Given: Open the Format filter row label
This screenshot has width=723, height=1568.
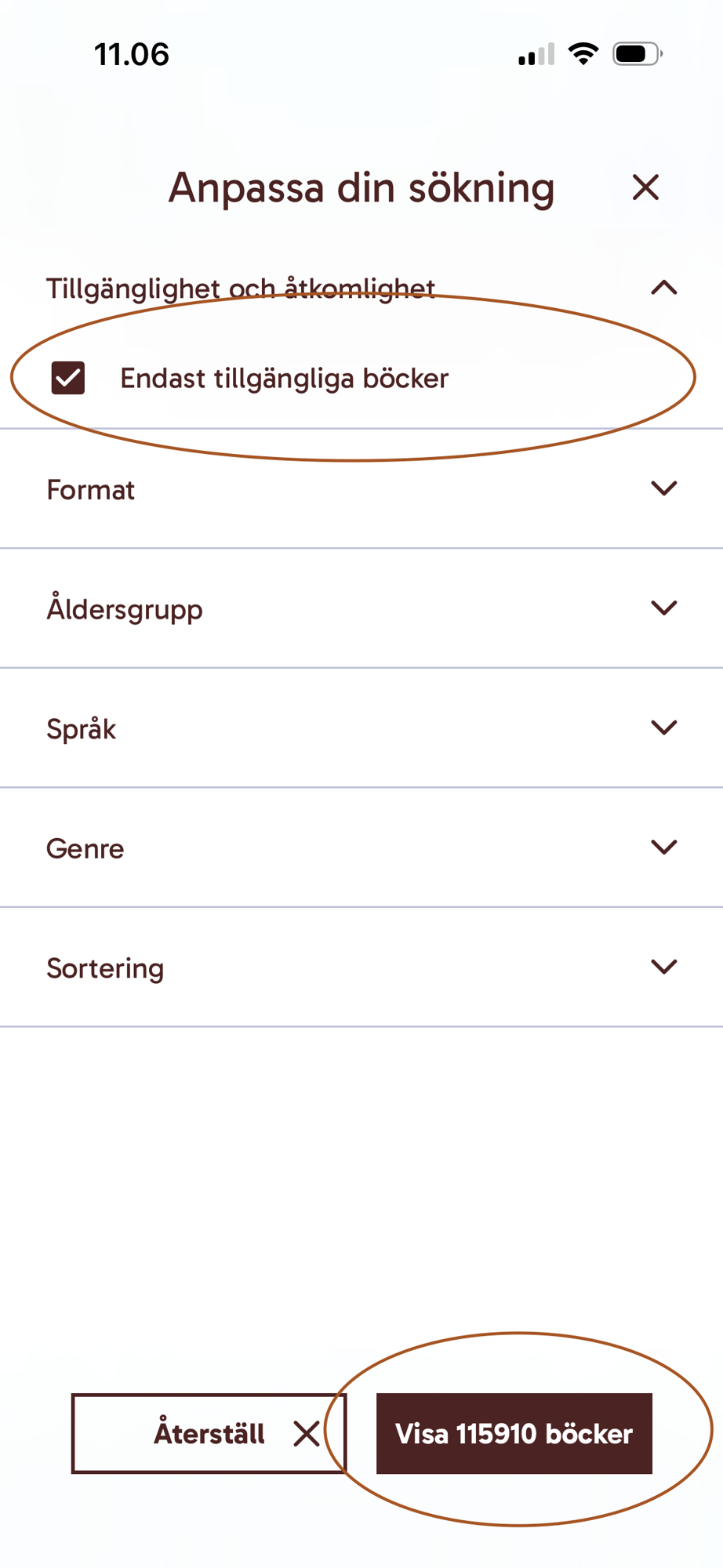Looking at the screenshot, I should pyautogui.click(x=91, y=490).
